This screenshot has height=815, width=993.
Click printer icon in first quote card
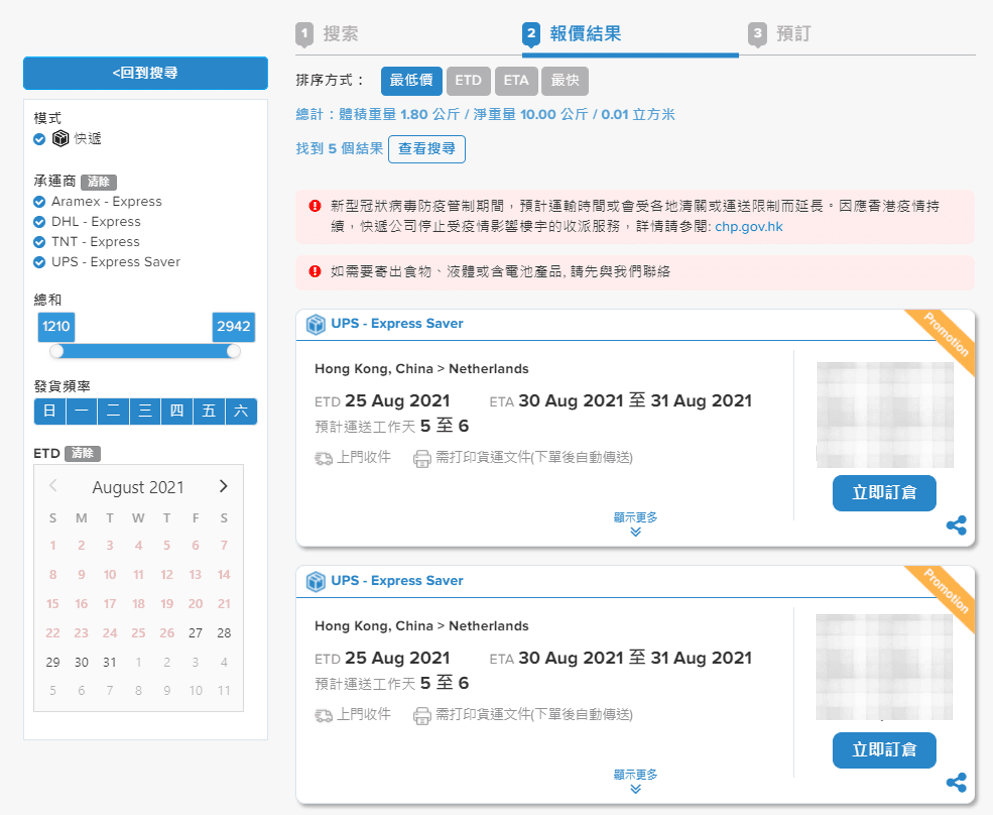[422, 458]
